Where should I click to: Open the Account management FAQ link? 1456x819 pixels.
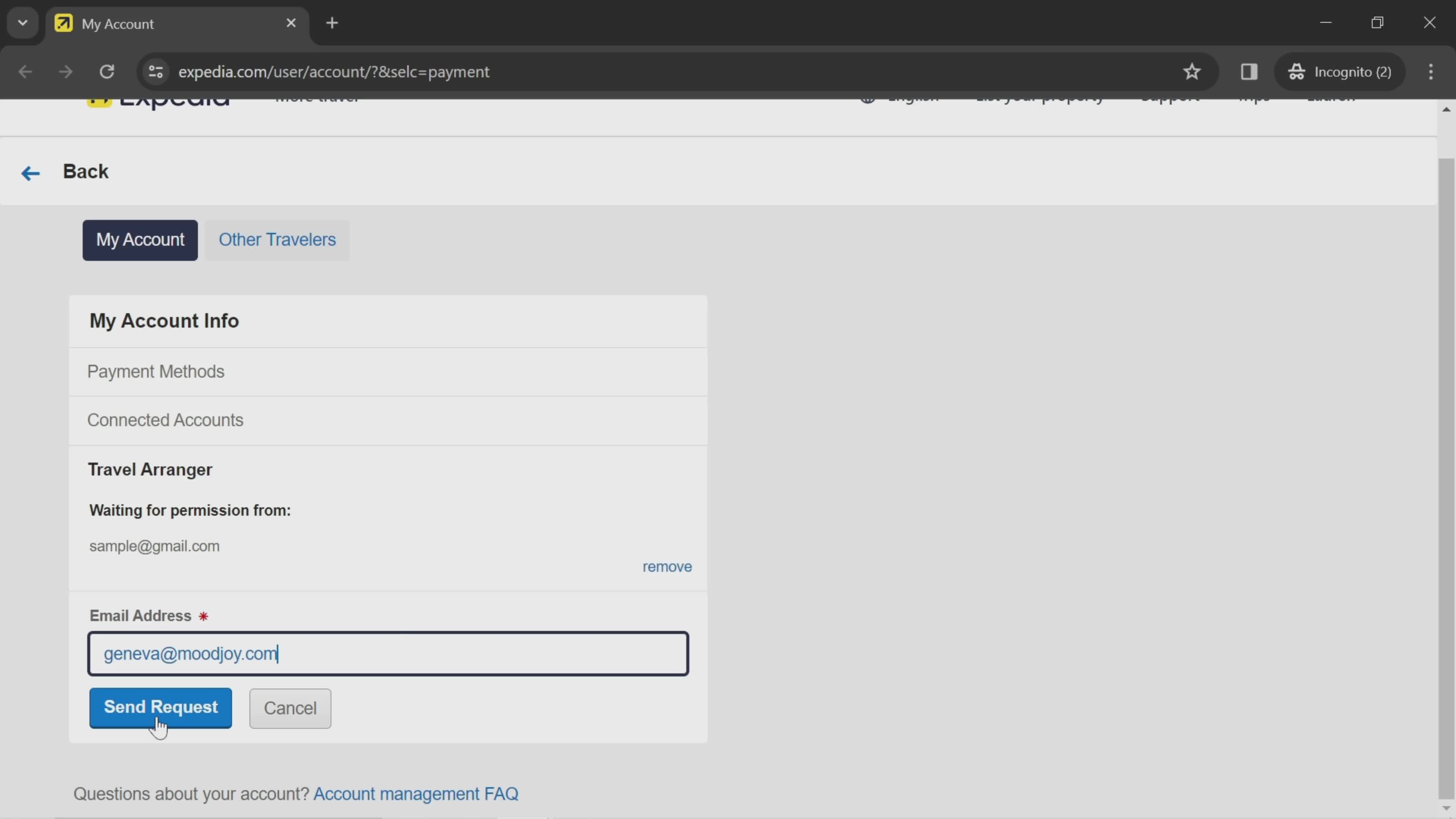(416, 793)
